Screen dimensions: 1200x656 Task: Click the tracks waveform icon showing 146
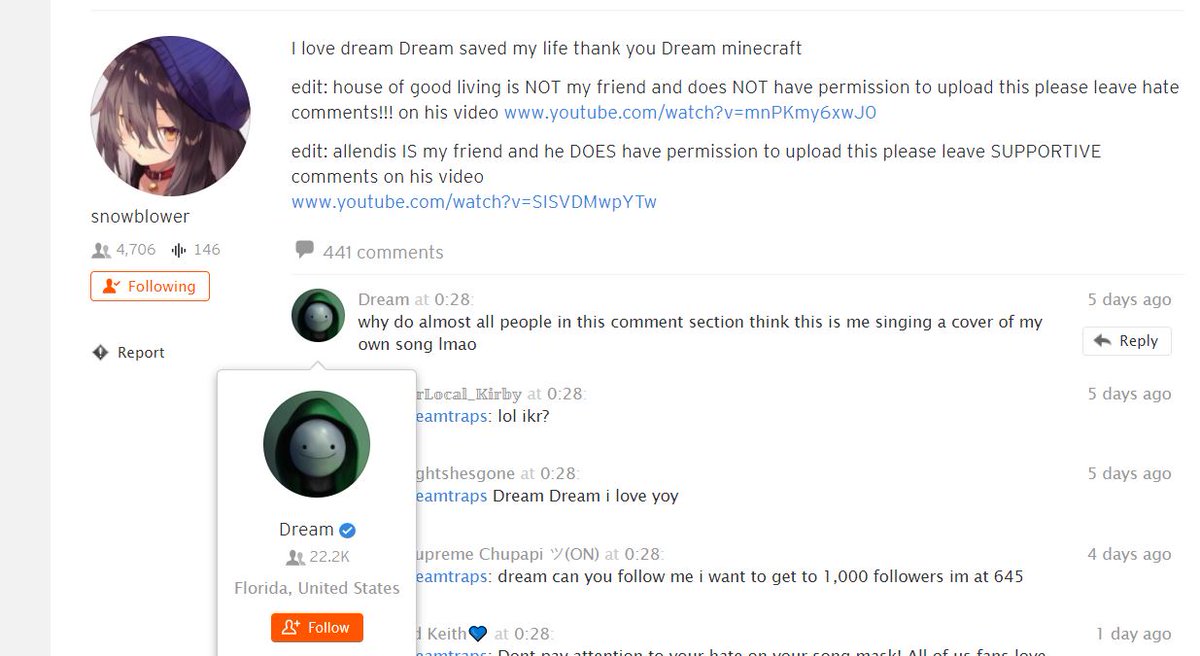(179, 250)
